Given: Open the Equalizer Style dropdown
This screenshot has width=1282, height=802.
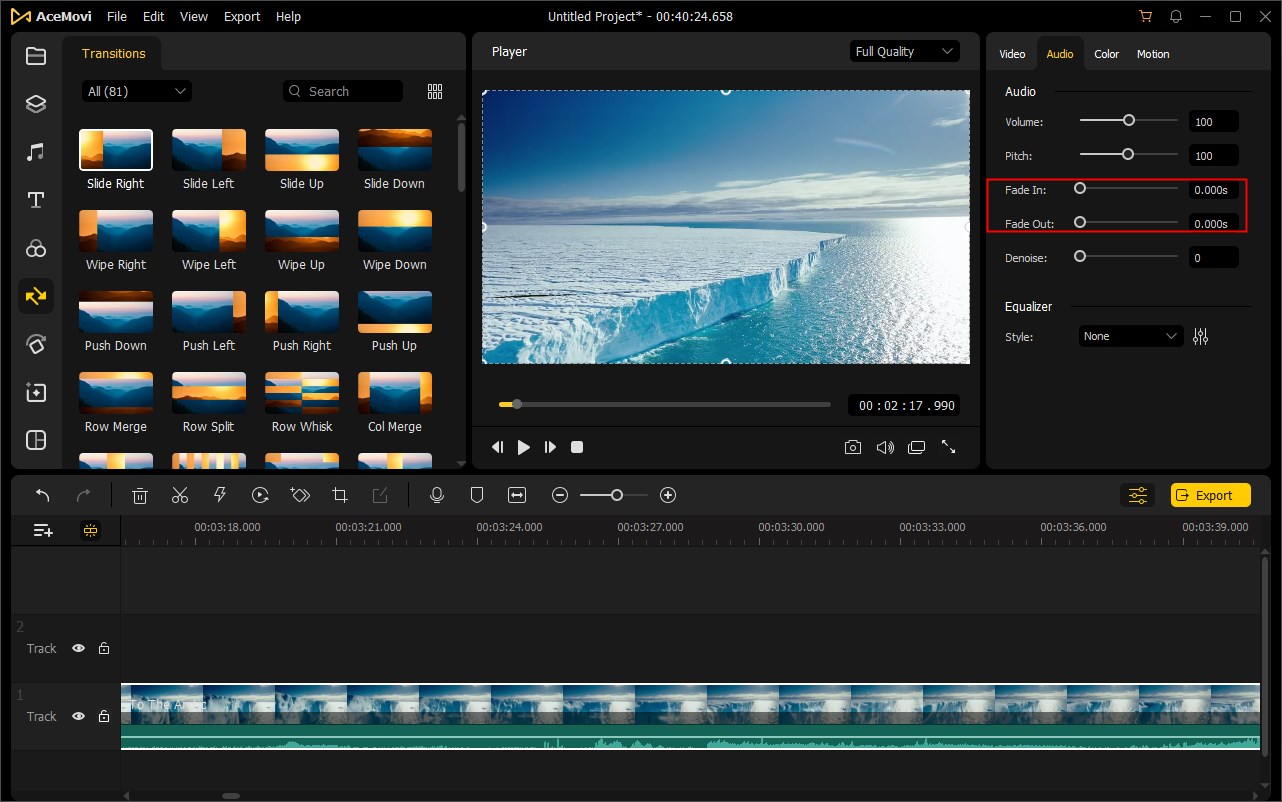Looking at the screenshot, I should [1130, 337].
